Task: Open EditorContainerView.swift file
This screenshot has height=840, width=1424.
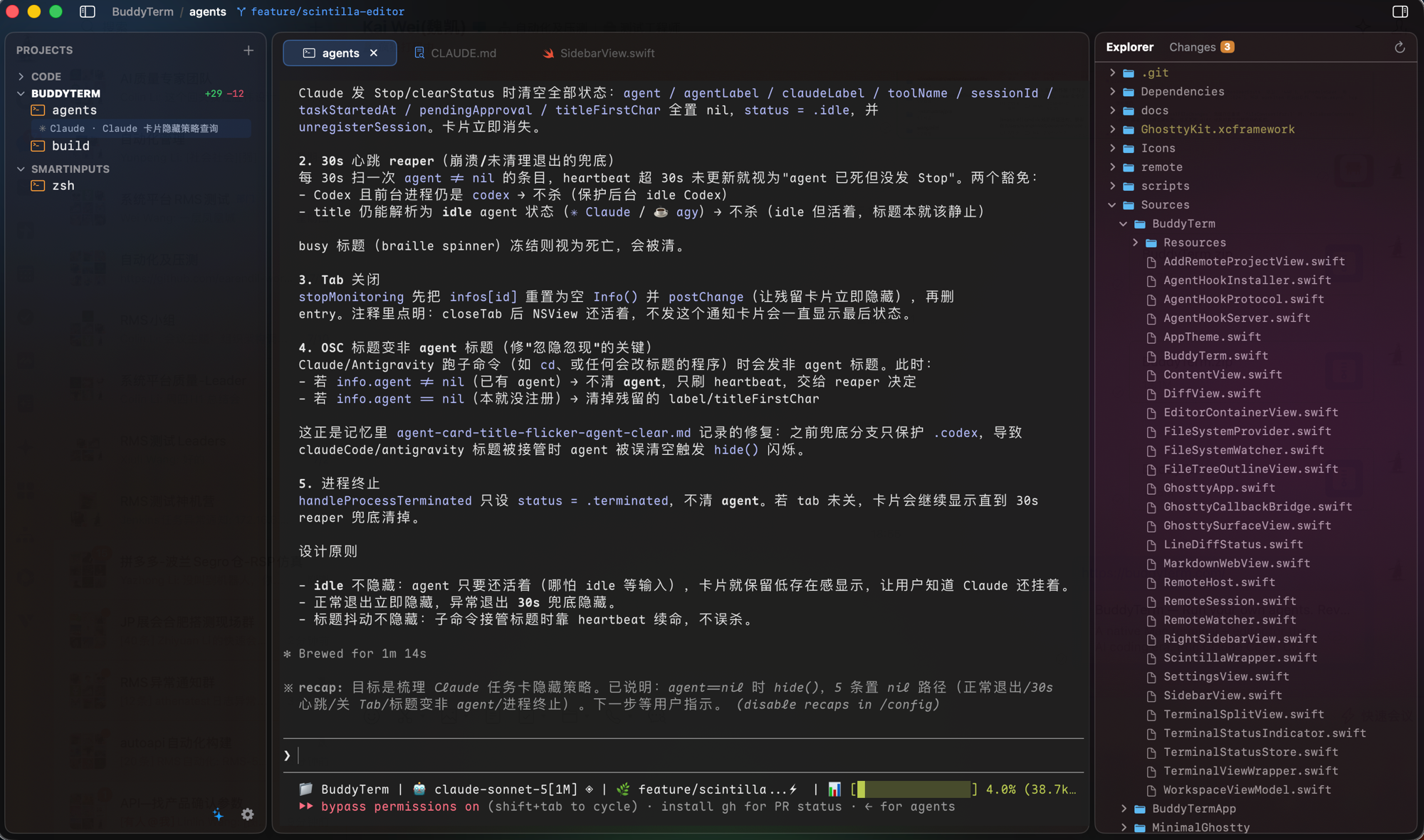Action: pyautogui.click(x=1250, y=412)
